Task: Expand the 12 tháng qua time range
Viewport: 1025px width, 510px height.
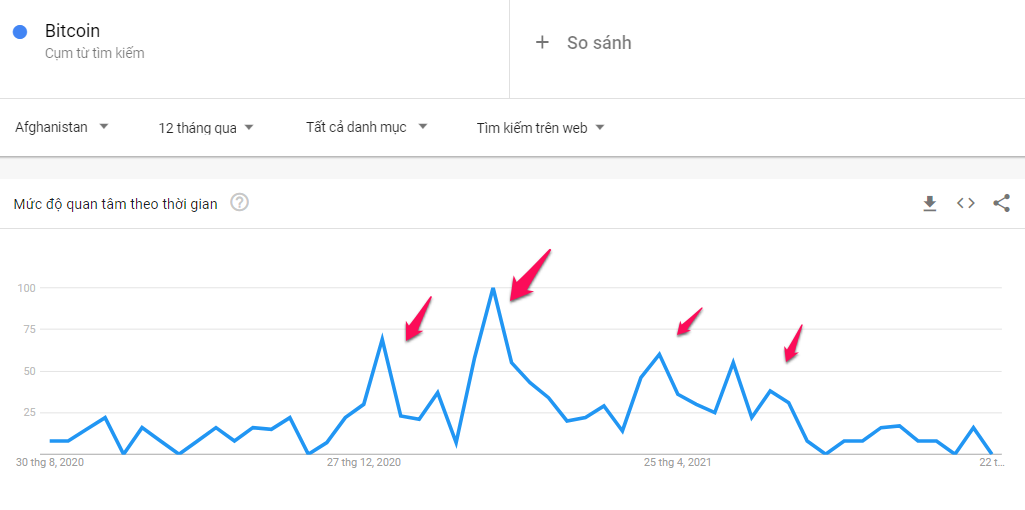Action: (x=205, y=128)
